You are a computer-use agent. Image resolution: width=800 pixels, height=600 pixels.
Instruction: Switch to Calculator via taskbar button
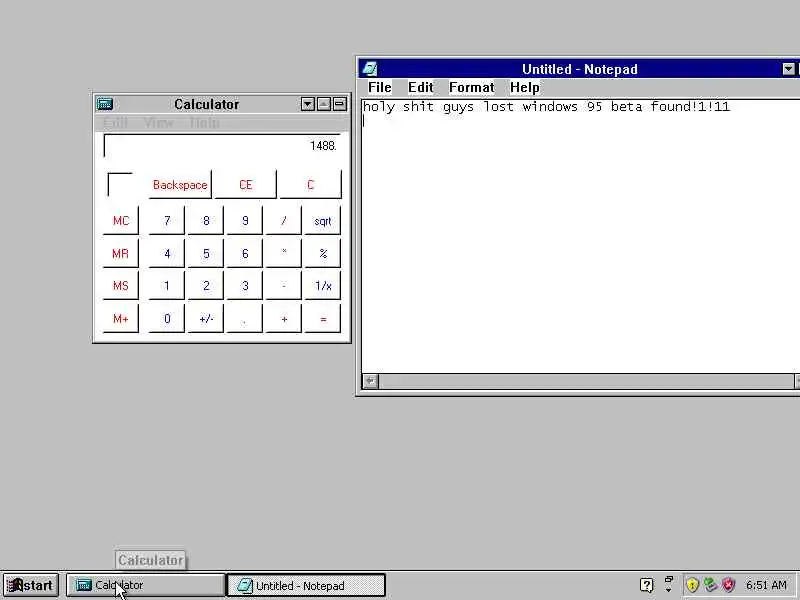[x=145, y=585]
